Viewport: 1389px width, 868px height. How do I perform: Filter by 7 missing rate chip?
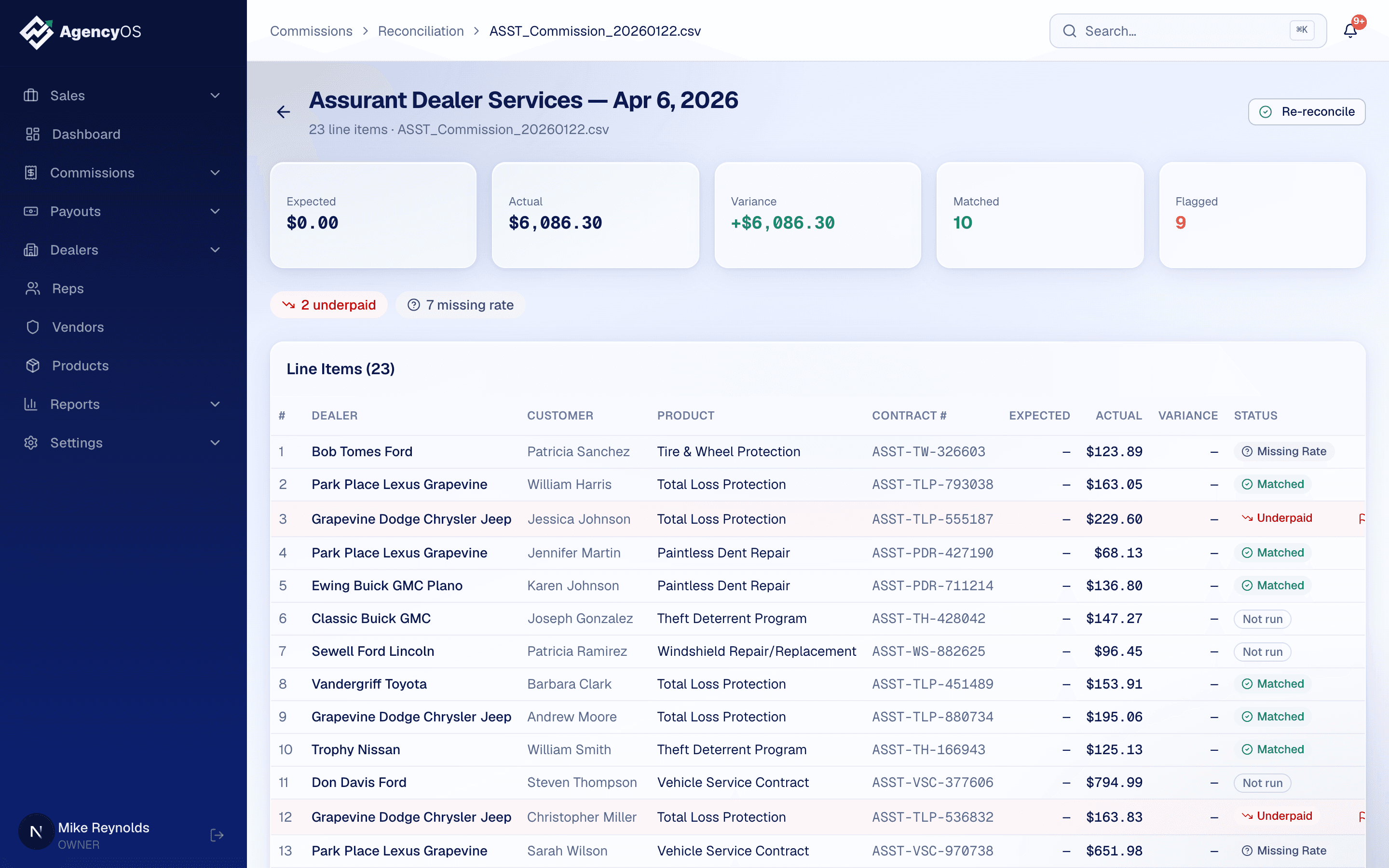click(x=460, y=305)
